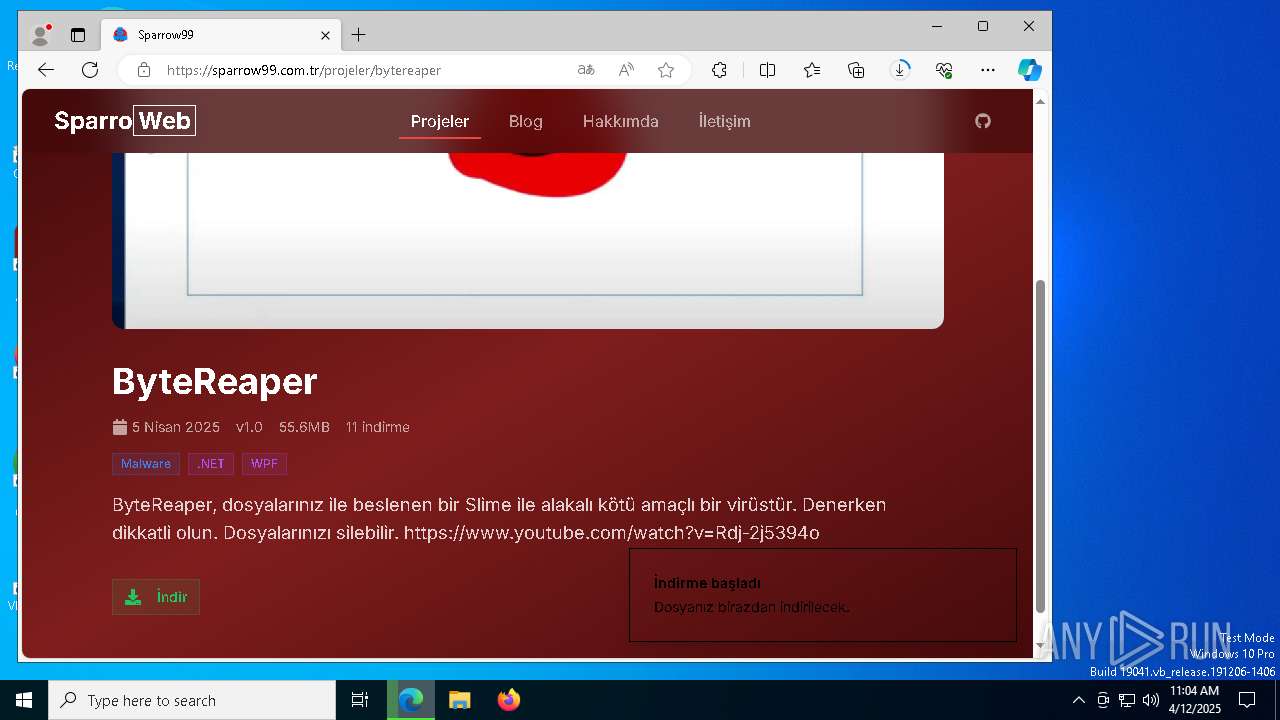
Task: View site information lock icon
Action: click(x=144, y=70)
